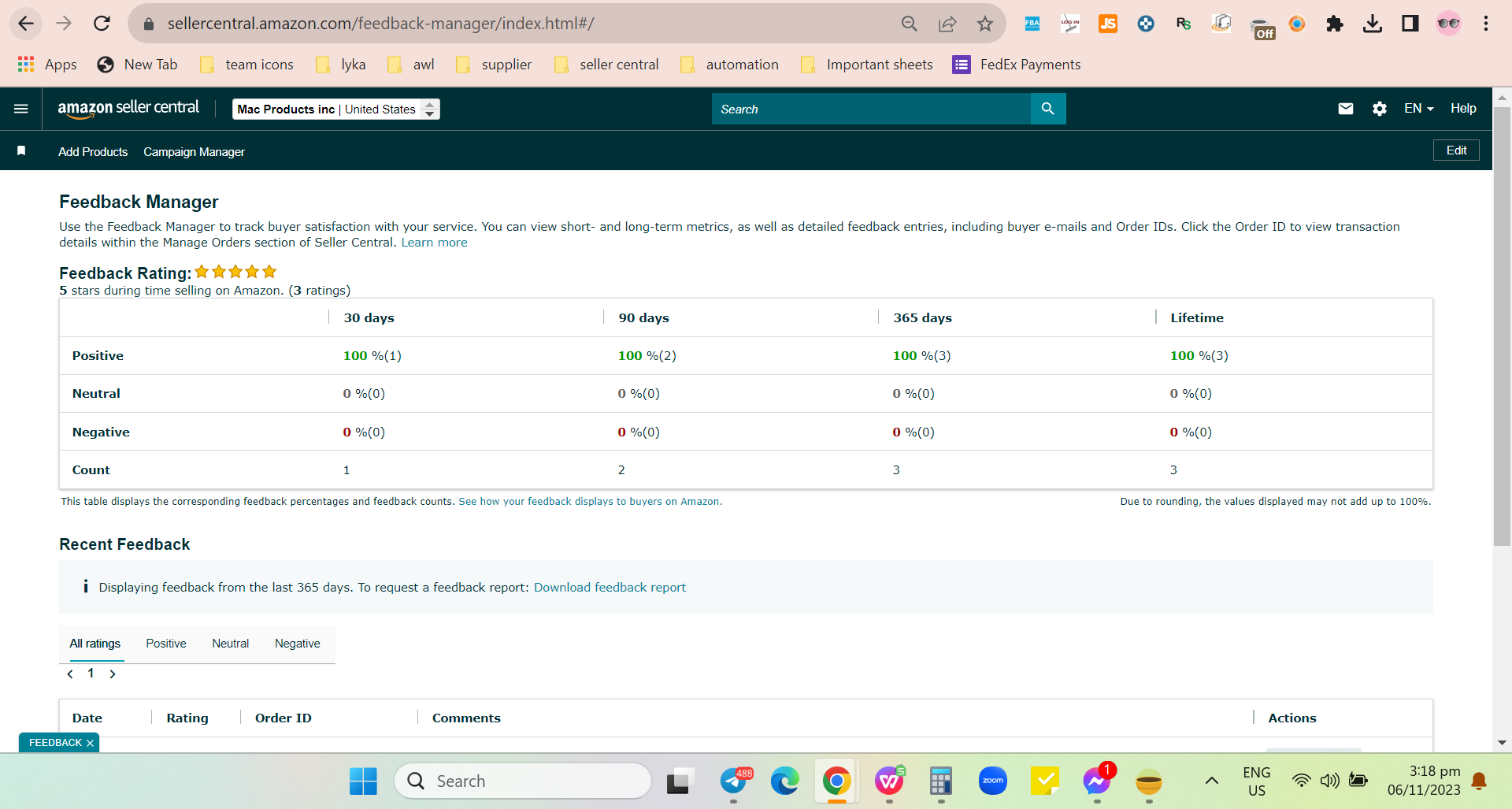Open the Learn more link
Viewport: 1512px width, 809px height.
point(434,243)
